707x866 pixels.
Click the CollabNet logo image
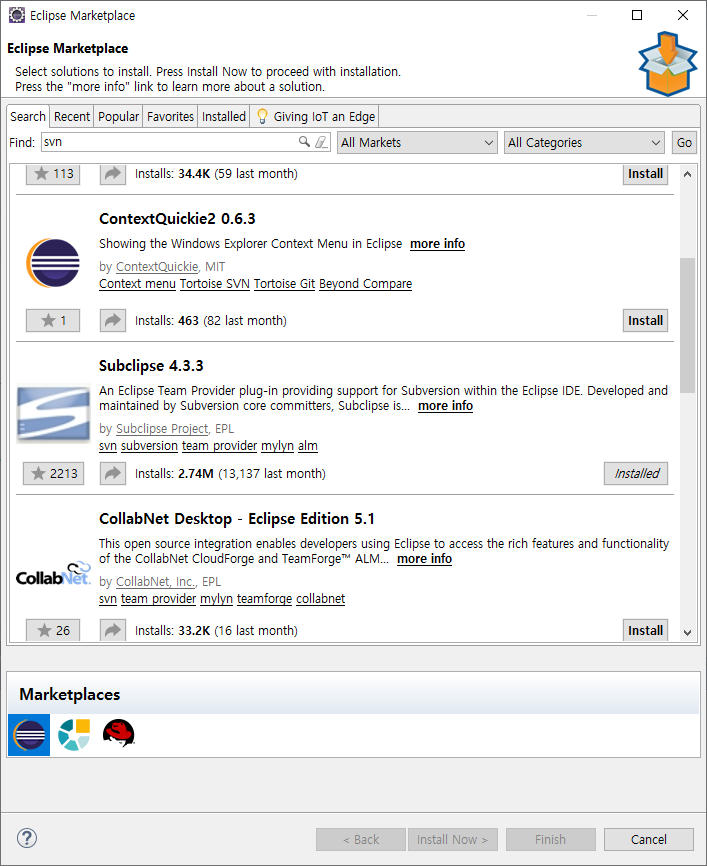tap(53, 574)
